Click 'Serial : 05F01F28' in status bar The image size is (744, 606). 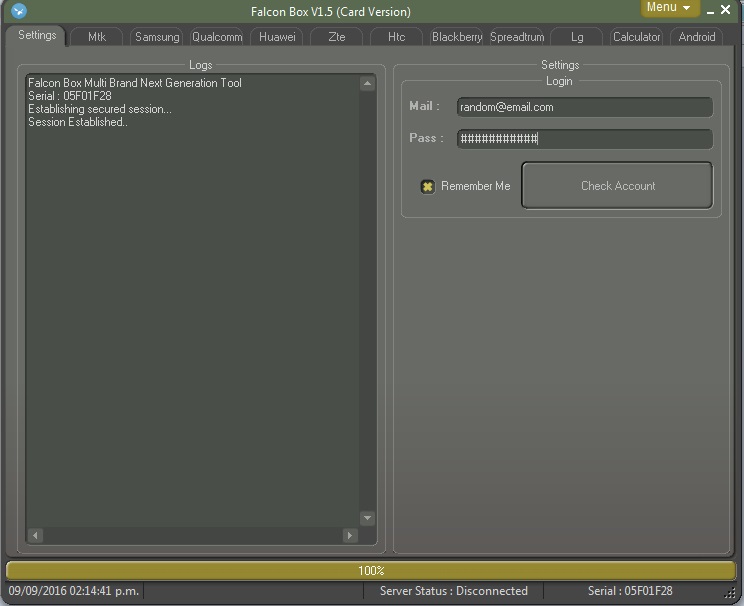[x=630, y=591]
